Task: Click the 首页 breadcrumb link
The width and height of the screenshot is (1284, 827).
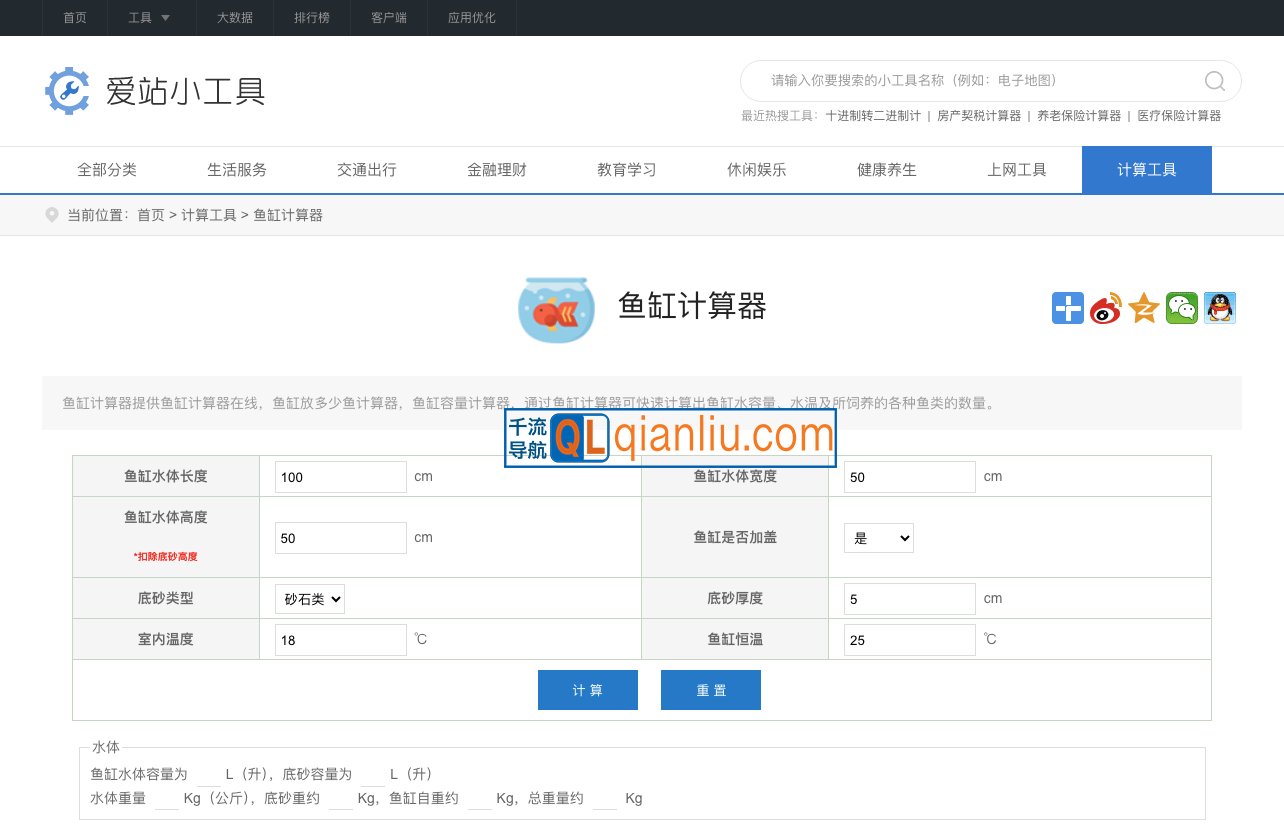Action: pyautogui.click(x=151, y=215)
